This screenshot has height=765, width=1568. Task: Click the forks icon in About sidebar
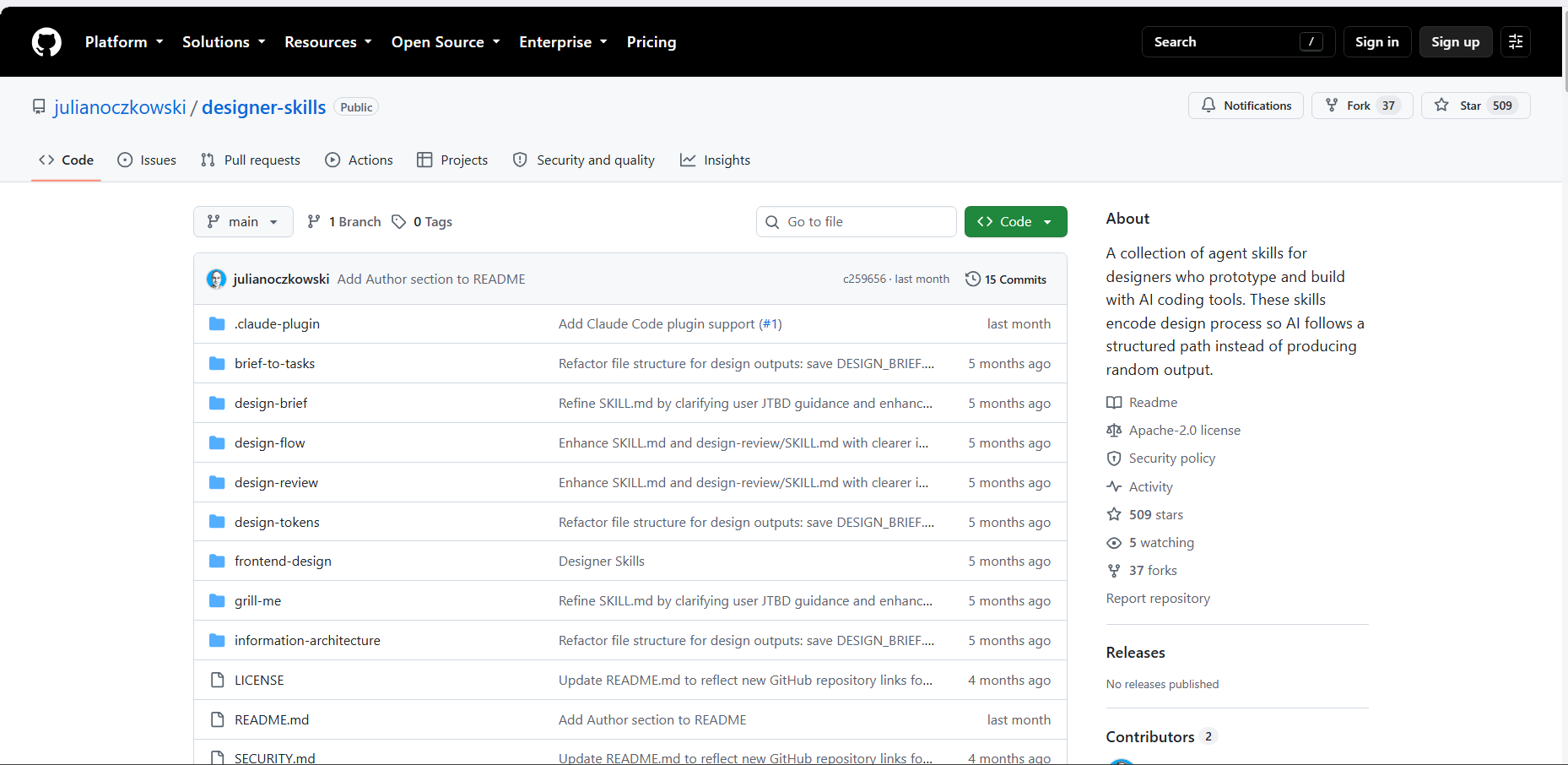[1114, 571]
